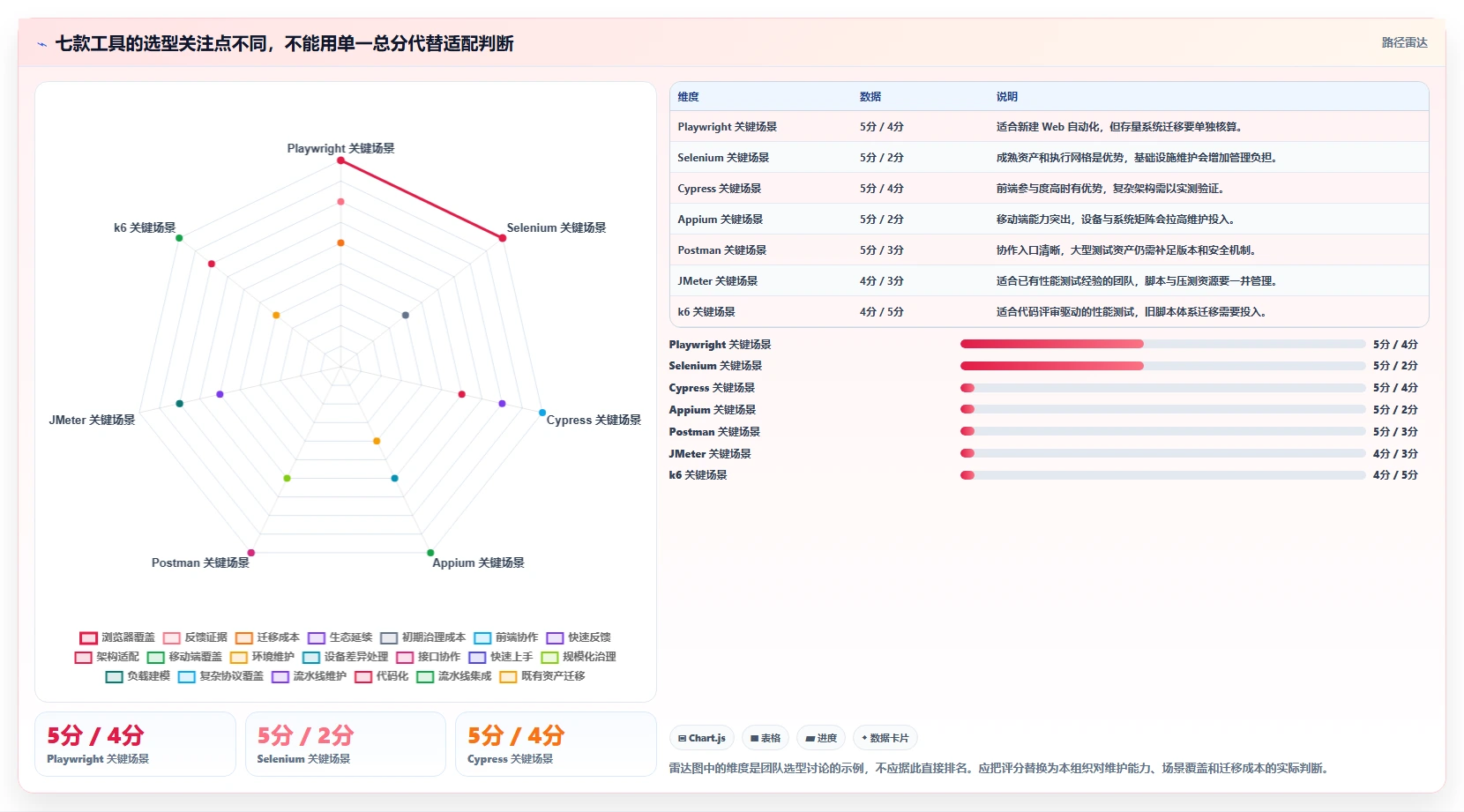Toggle the 初期治理成本 legend series

422,637
